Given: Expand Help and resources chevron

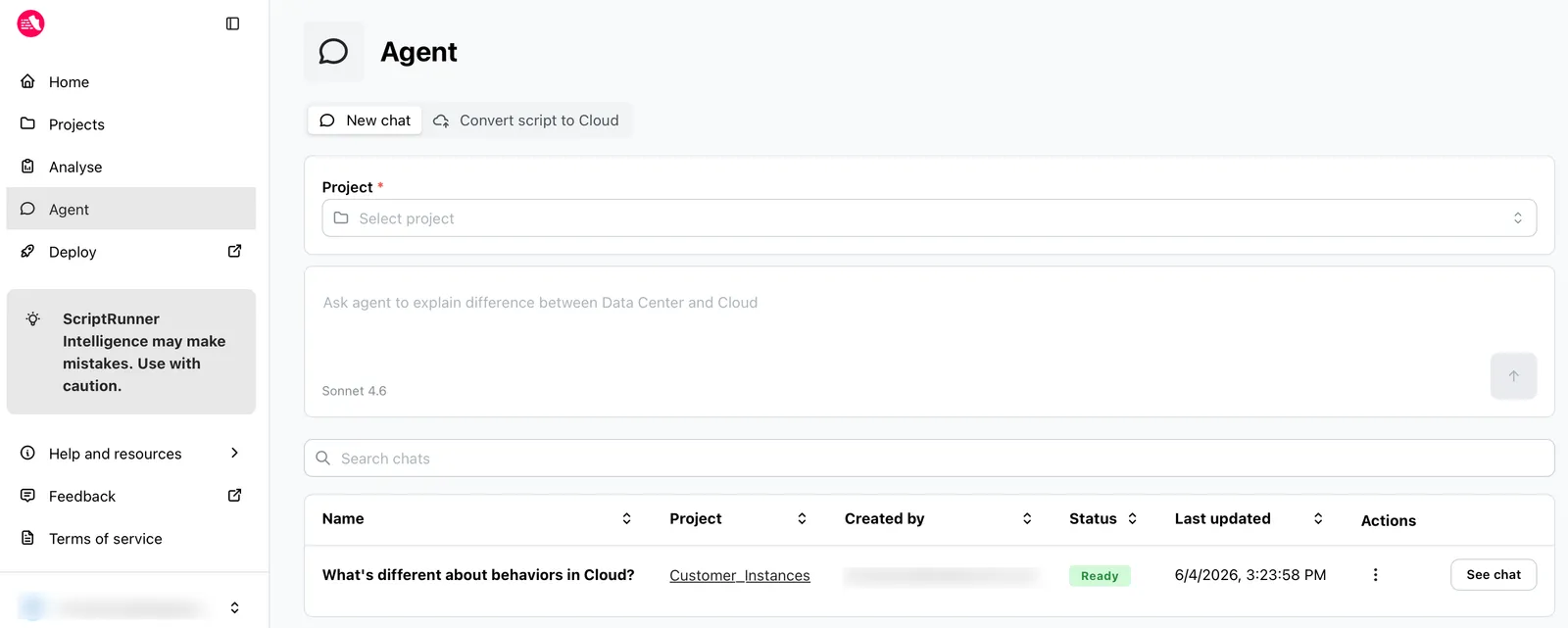Looking at the screenshot, I should coord(234,453).
